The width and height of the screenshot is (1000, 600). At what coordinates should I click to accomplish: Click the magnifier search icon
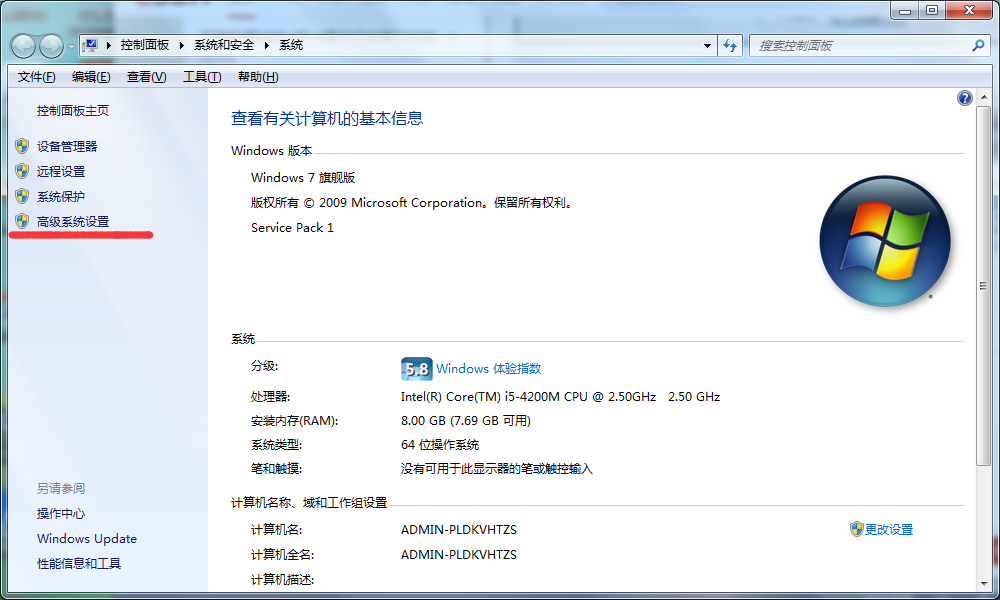pyautogui.click(x=979, y=45)
